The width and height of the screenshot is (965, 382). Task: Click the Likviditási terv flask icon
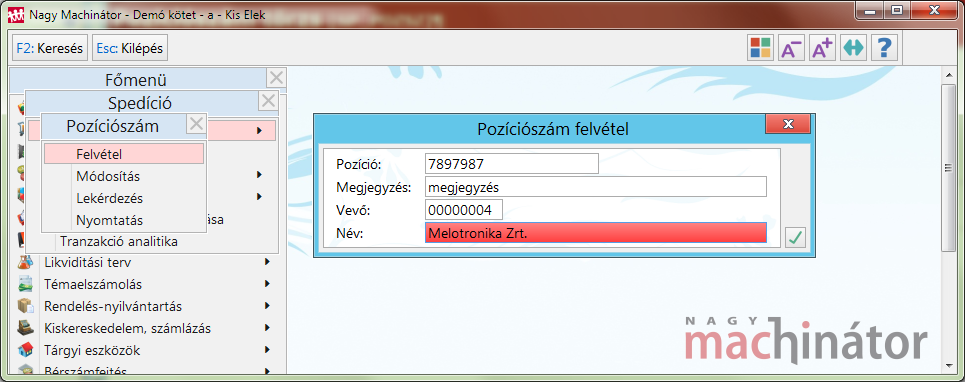25,262
